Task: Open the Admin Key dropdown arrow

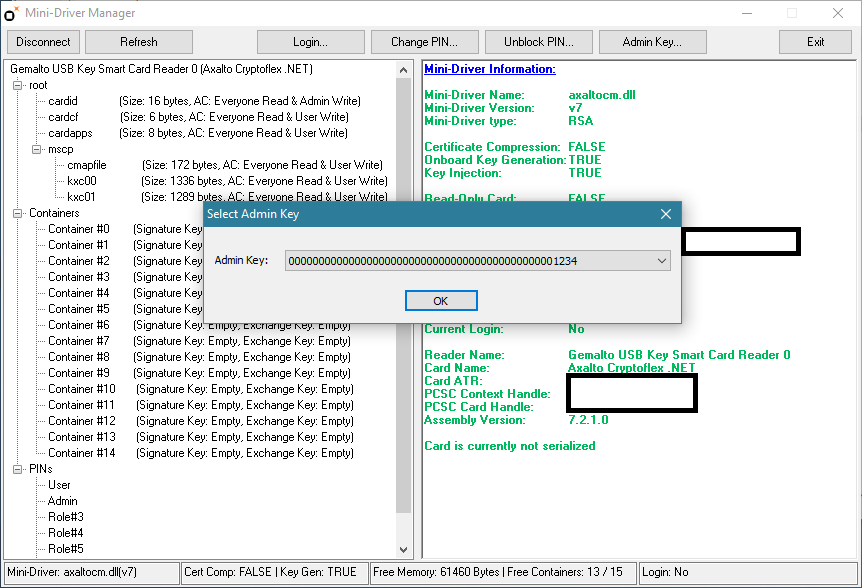Action: [662, 261]
